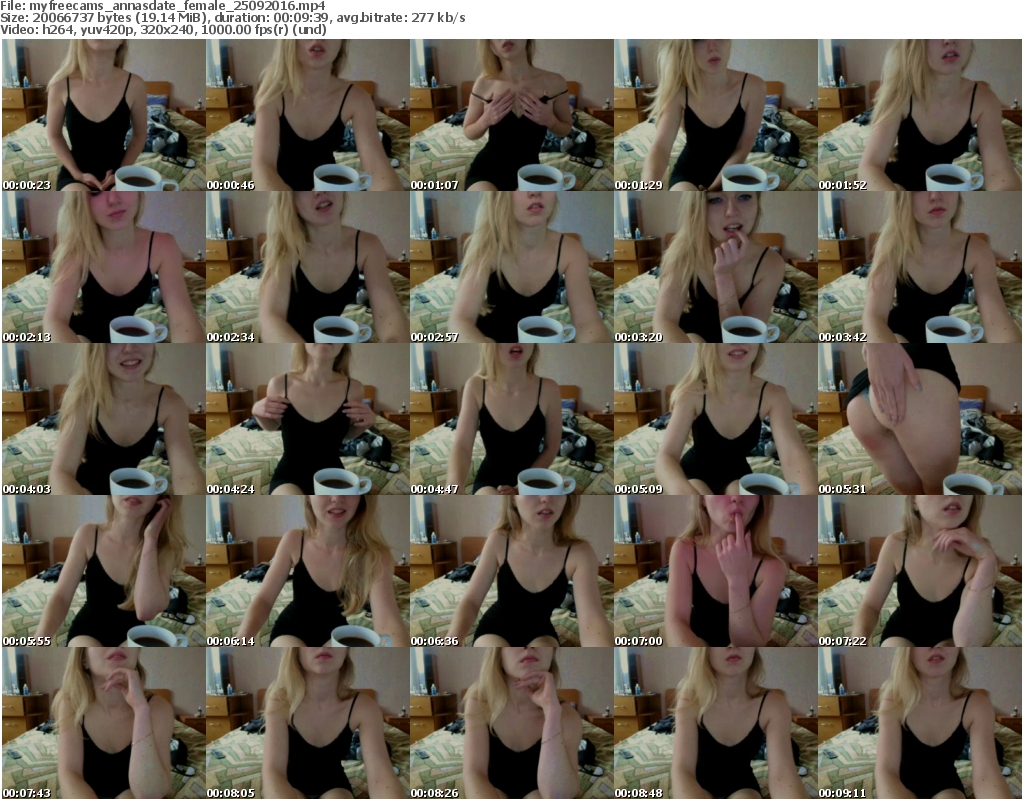Image resolution: width=1024 pixels, height=799 pixels.
Task: Select the thumbnail stamped 00:03:20
Action: pos(716,267)
